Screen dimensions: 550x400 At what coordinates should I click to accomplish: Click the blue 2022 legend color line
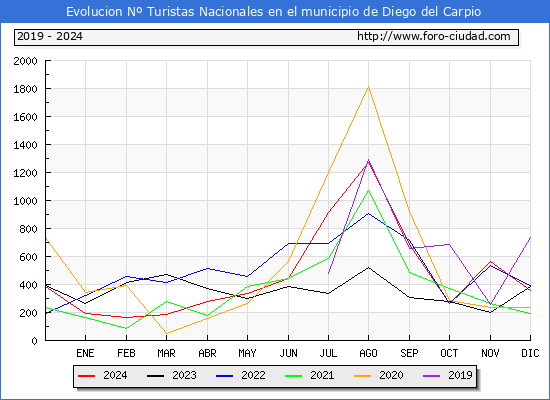[224, 376]
